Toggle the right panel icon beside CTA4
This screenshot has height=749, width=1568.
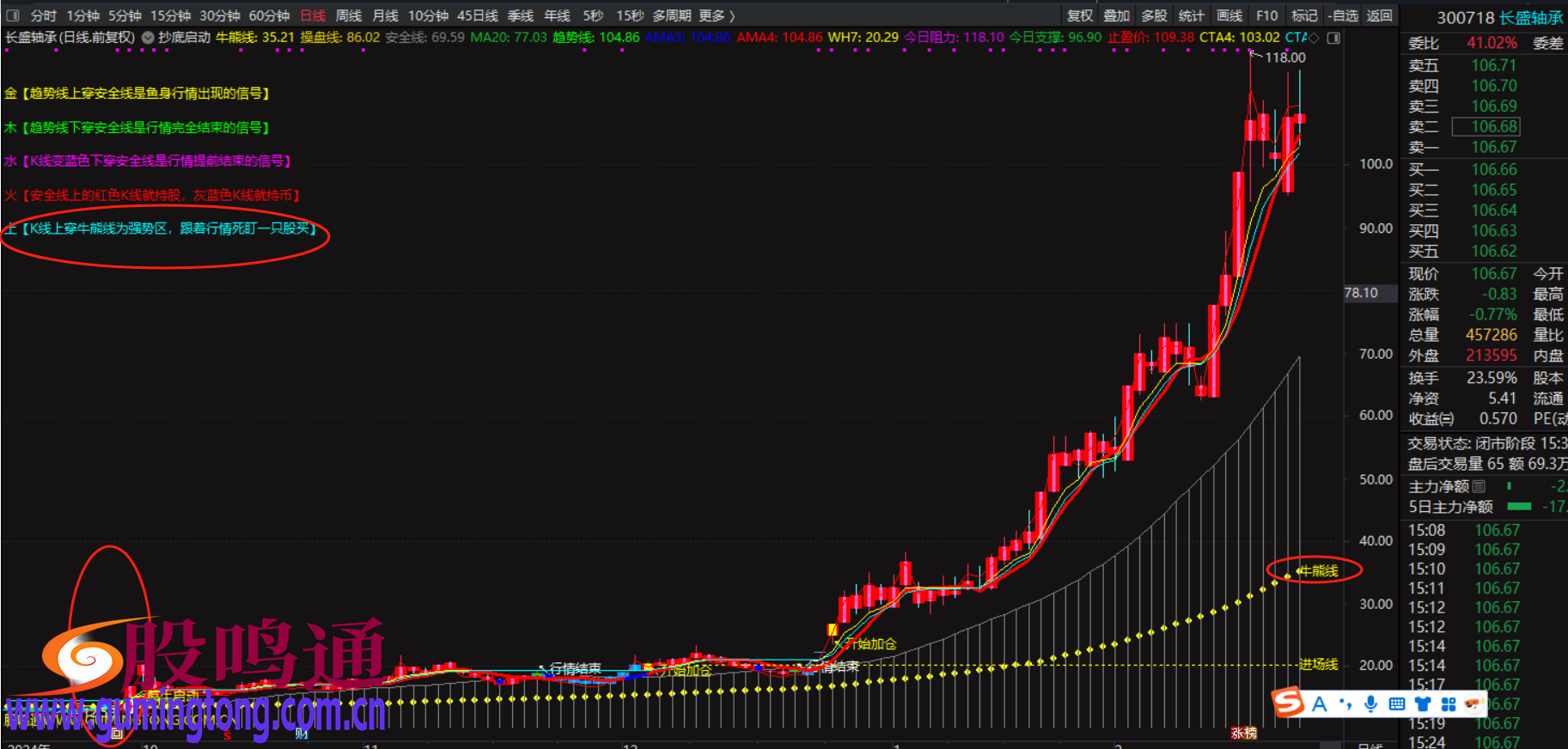click(1333, 38)
